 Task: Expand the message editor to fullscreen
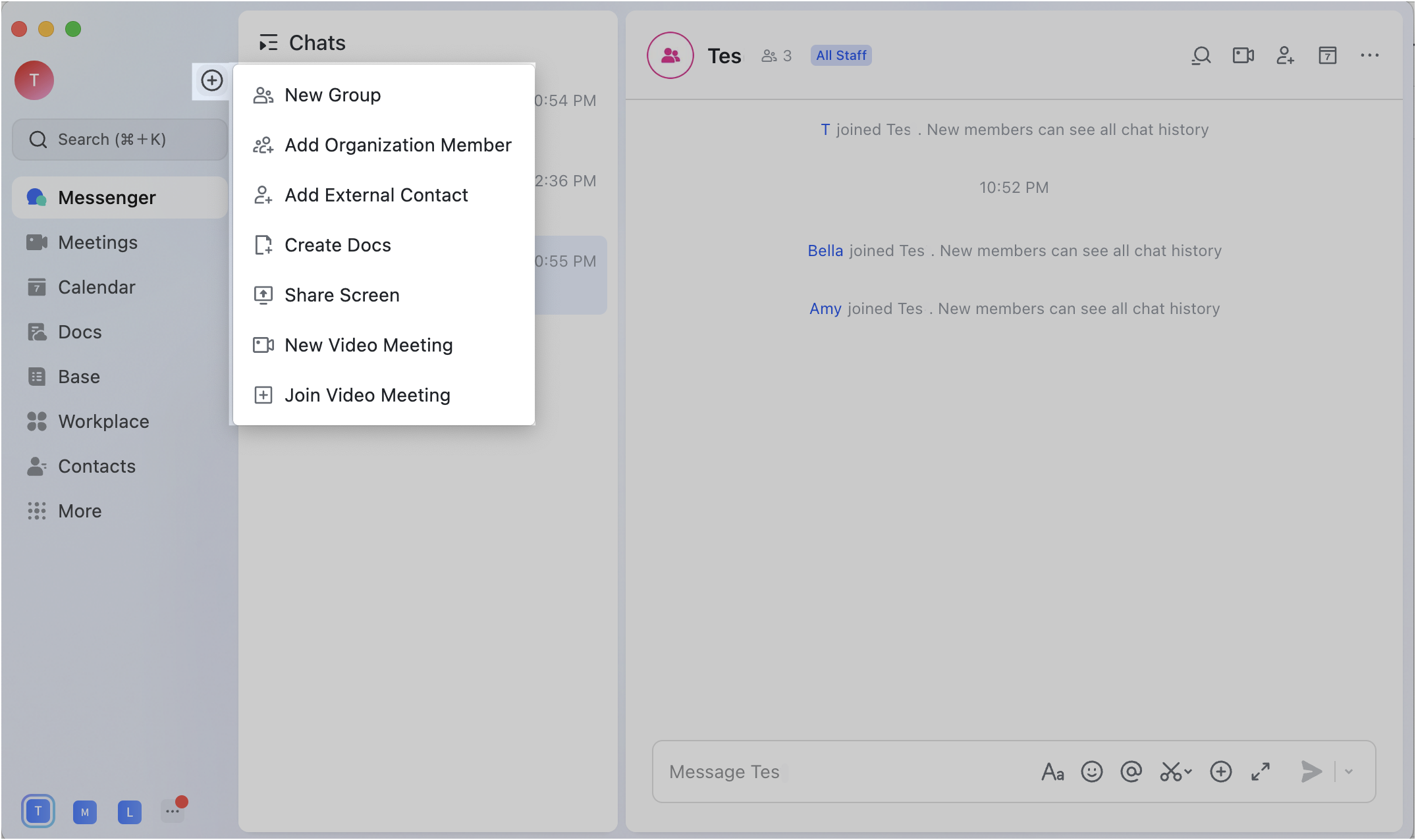1261,772
